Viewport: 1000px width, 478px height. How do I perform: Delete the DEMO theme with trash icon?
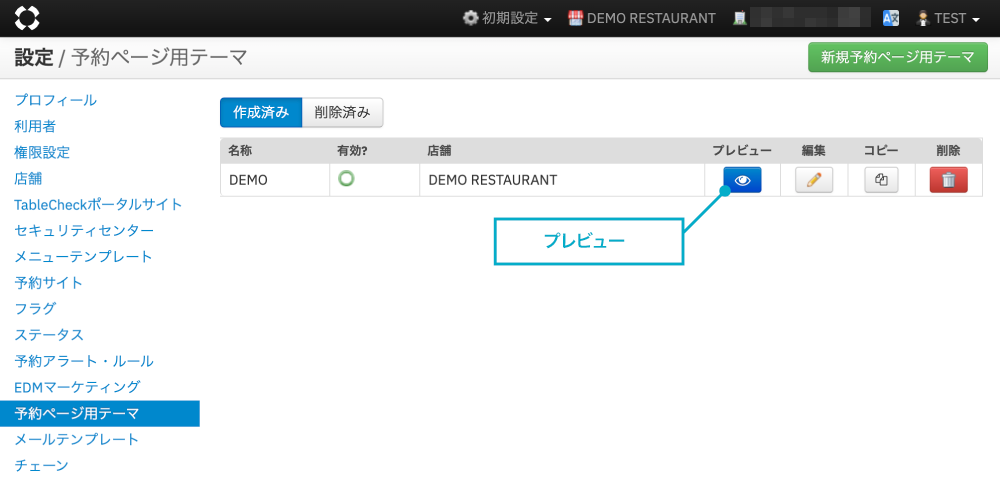coord(948,180)
